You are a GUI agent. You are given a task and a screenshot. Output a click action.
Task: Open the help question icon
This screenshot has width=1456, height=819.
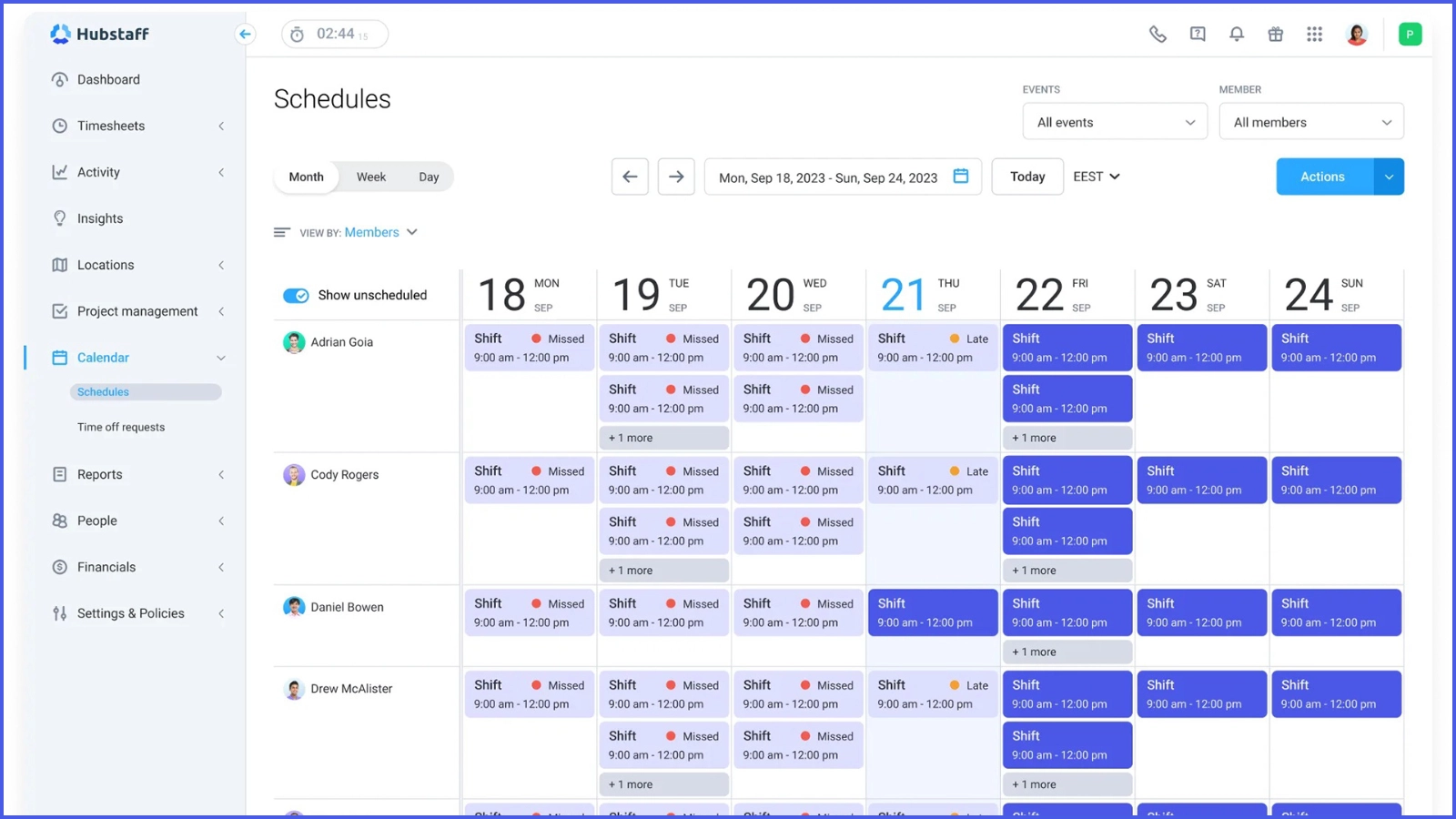pos(1198,34)
